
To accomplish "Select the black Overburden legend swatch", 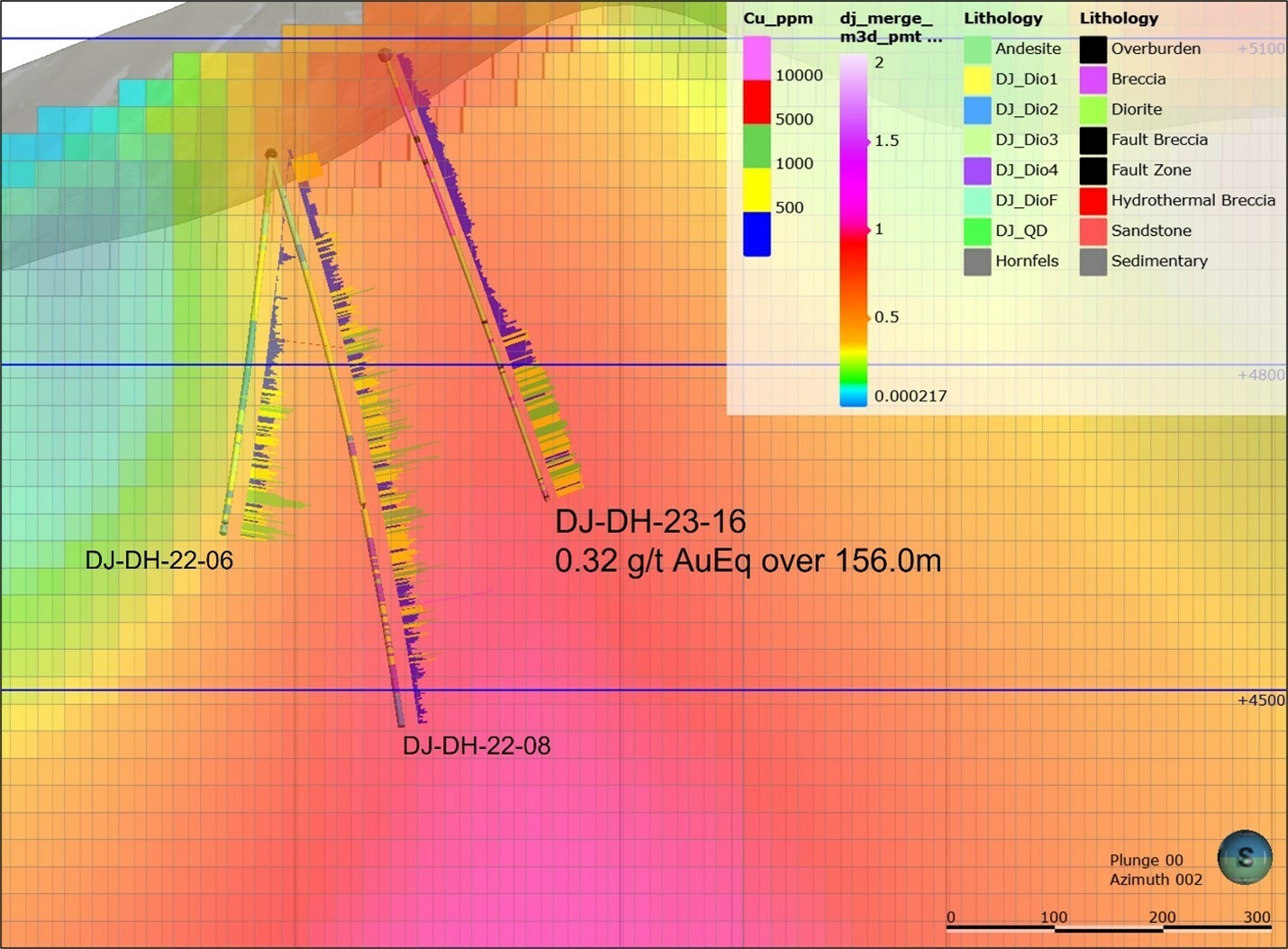I will [x=1093, y=49].
